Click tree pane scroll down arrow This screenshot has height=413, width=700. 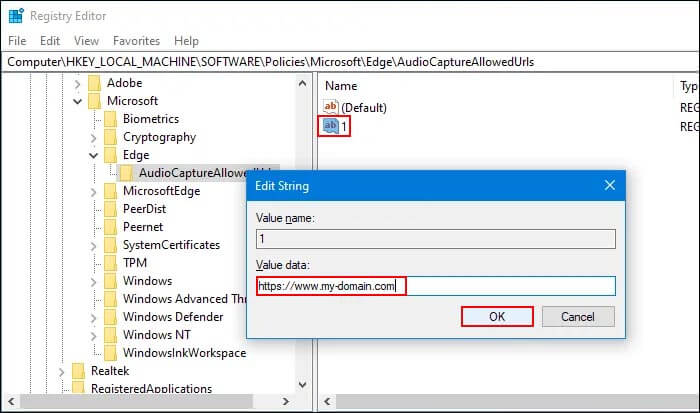point(302,385)
